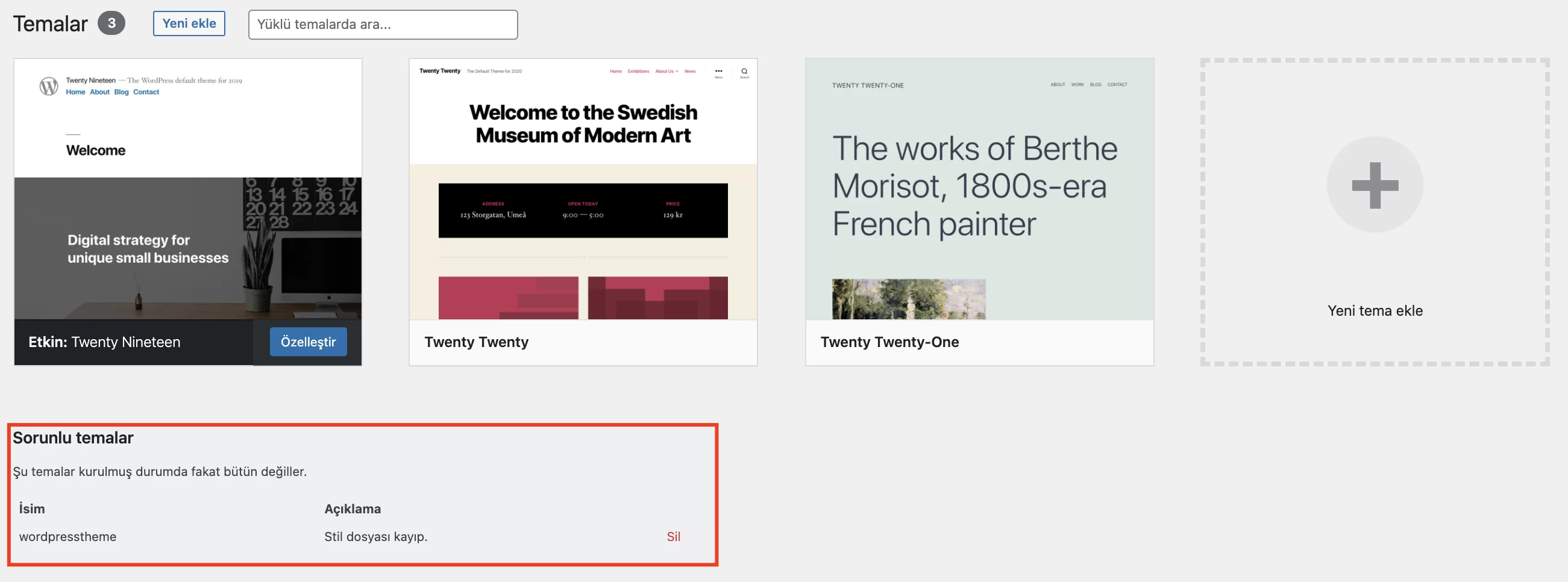Screen dimensions: 1568x582
Task: Click the Yeni tema ekle label
Action: point(1375,310)
